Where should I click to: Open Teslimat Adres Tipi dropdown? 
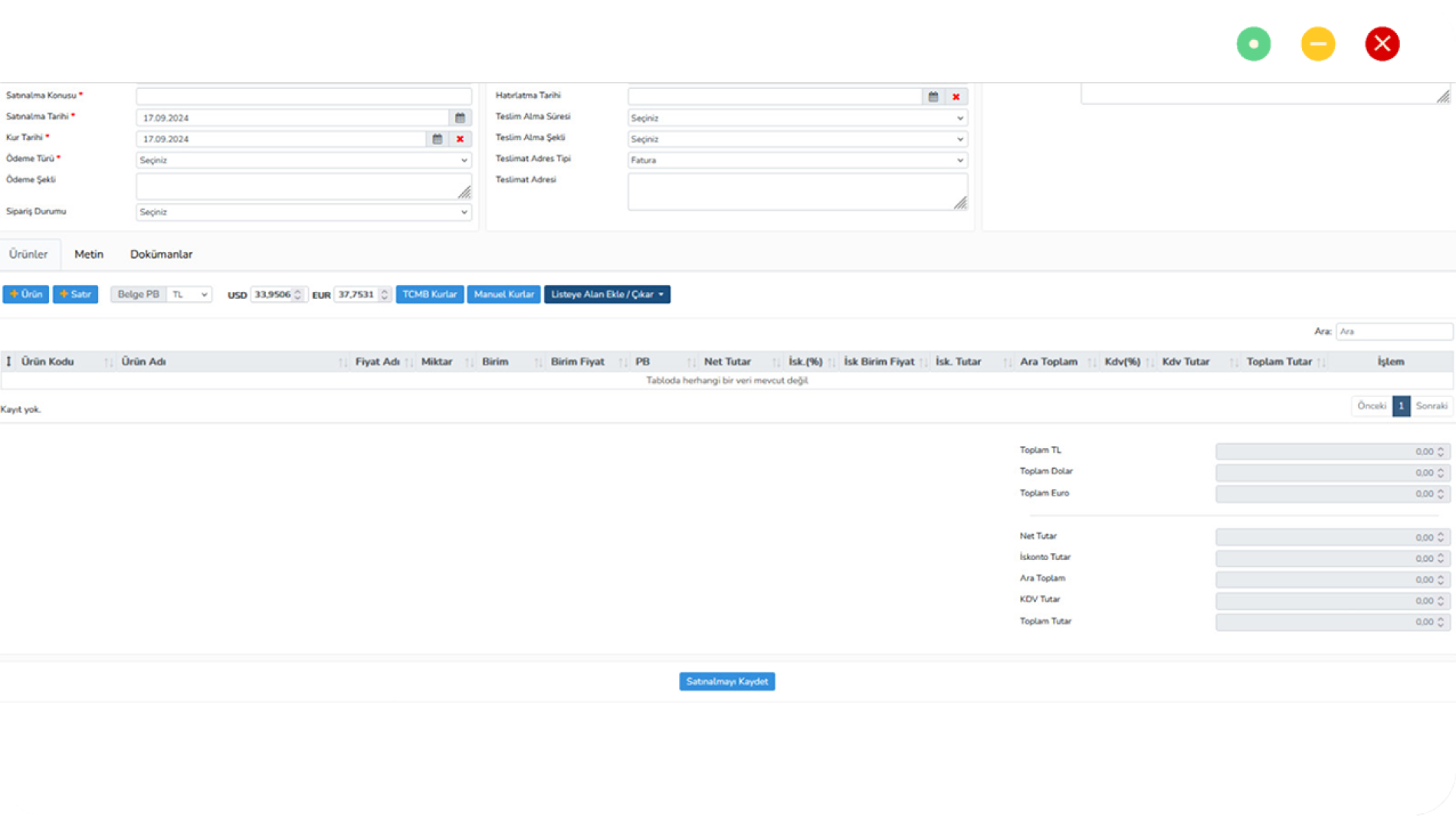(797, 160)
